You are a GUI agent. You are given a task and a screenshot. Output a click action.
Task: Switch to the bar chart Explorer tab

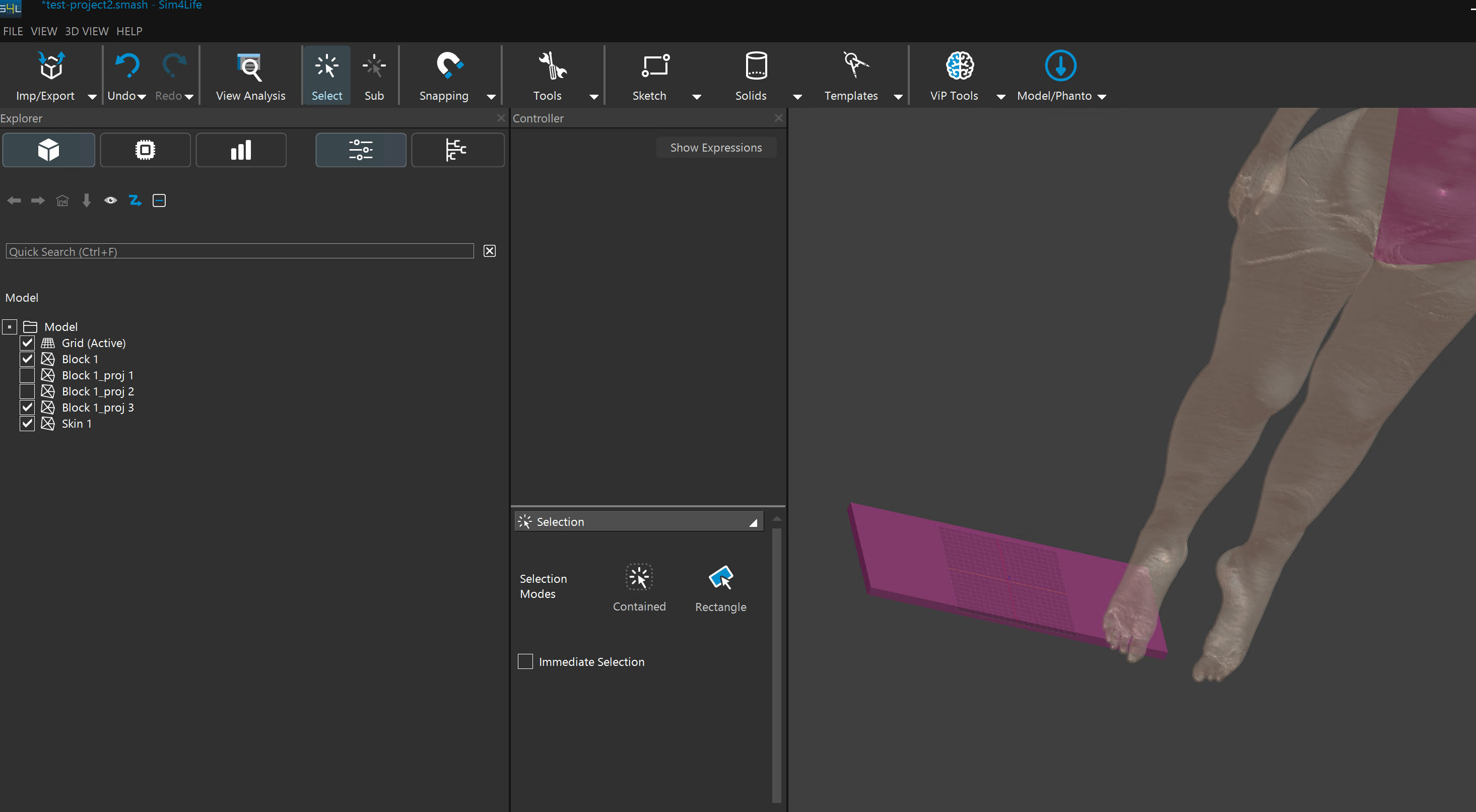click(241, 150)
